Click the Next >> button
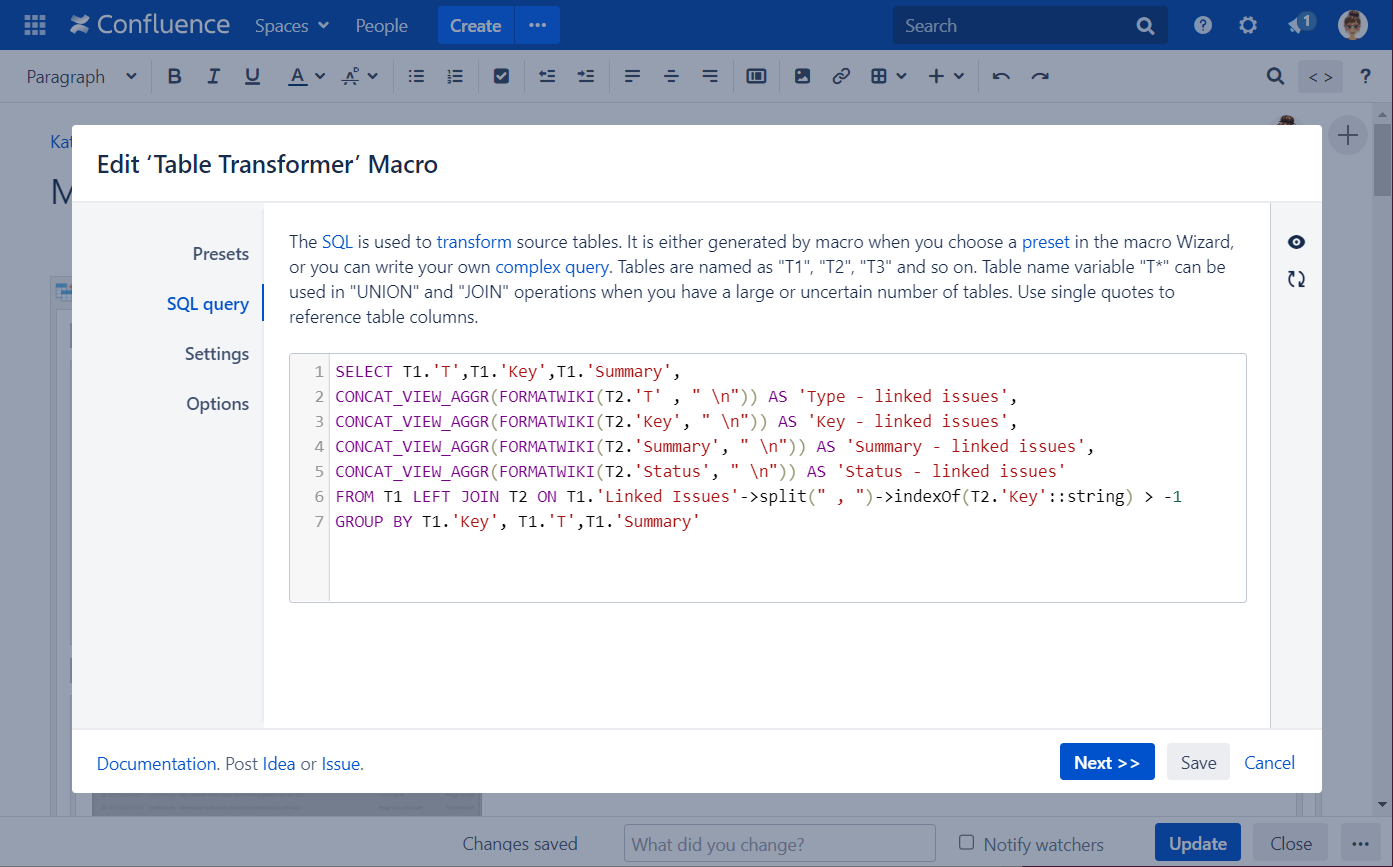Viewport: 1393px width, 867px height. coord(1106,763)
